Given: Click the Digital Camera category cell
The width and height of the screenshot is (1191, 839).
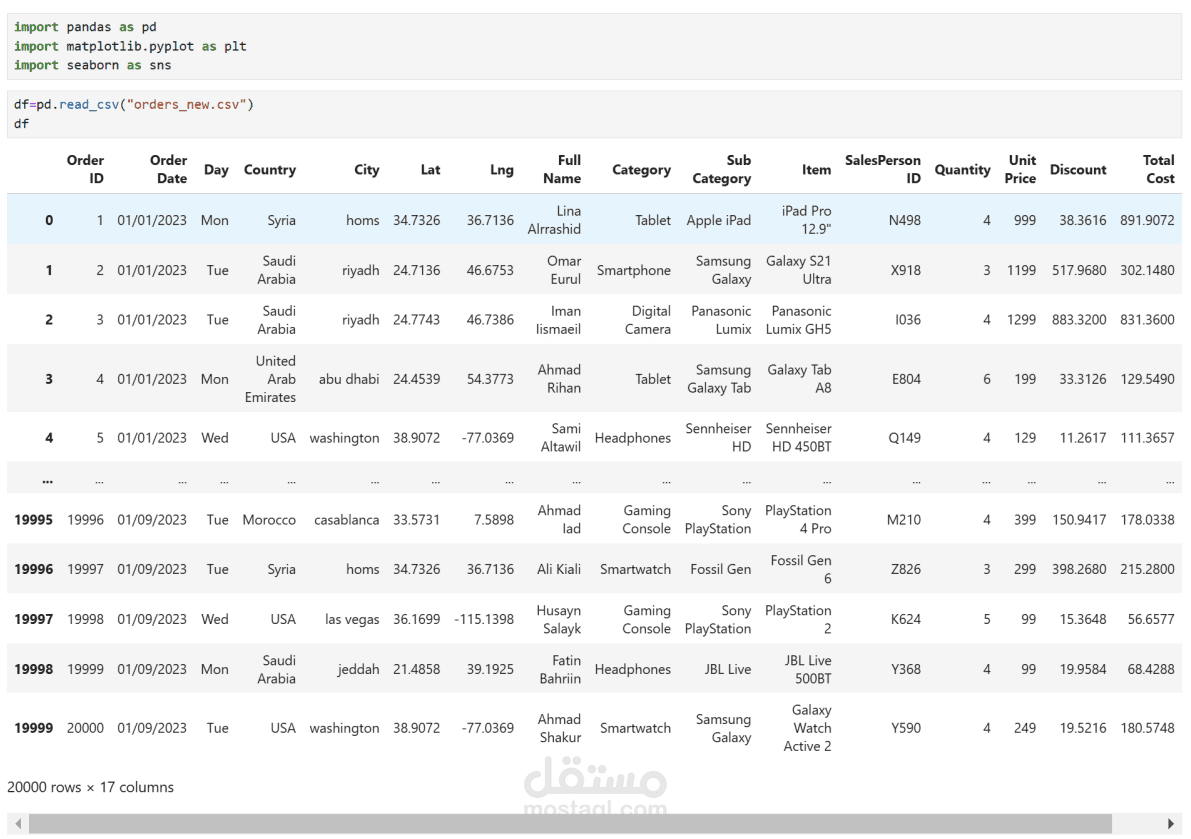Looking at the screenshot, I should click(x=648, y=320).
